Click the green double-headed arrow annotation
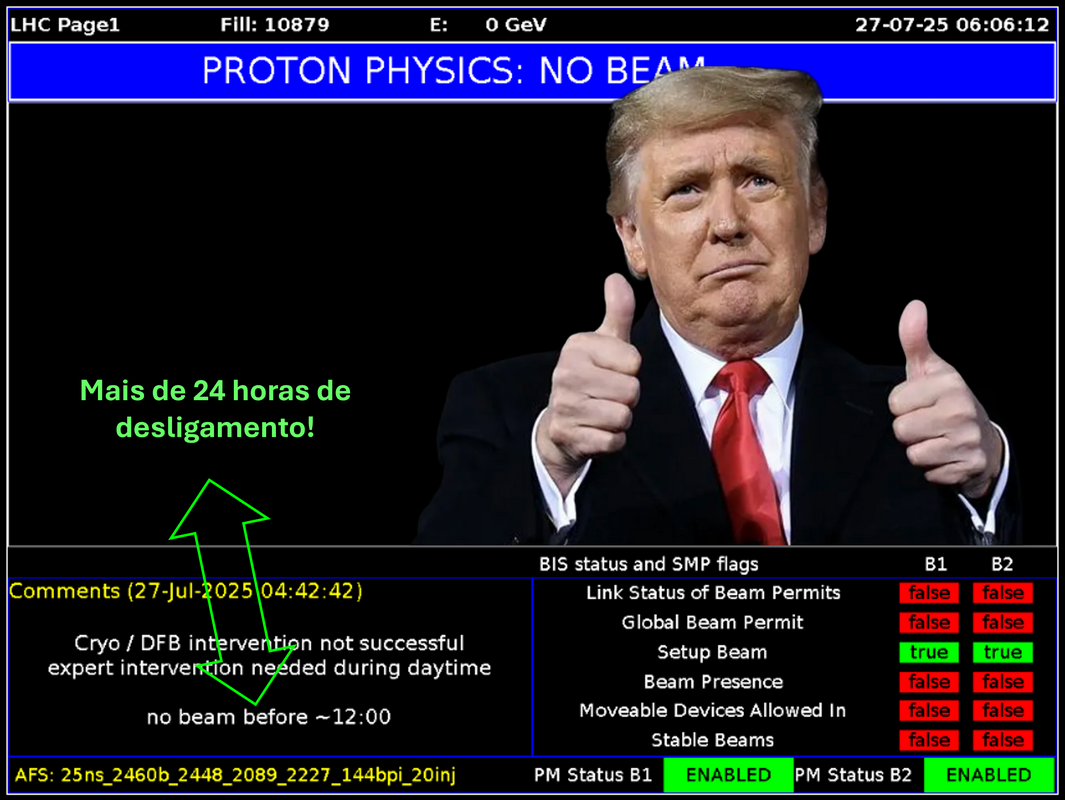The height and width of the screenshot is (800, 1065). 220,590
